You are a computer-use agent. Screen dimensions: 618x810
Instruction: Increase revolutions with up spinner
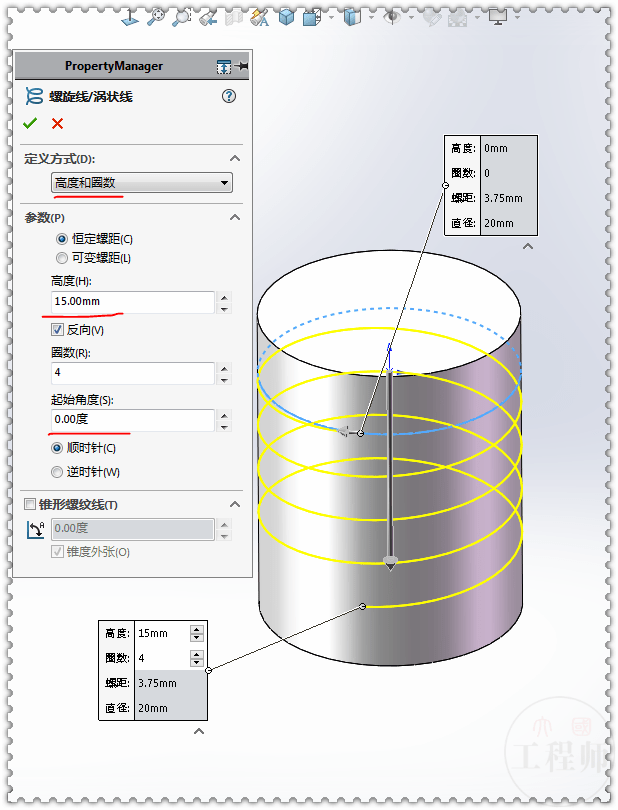click(x=224, y=368)
